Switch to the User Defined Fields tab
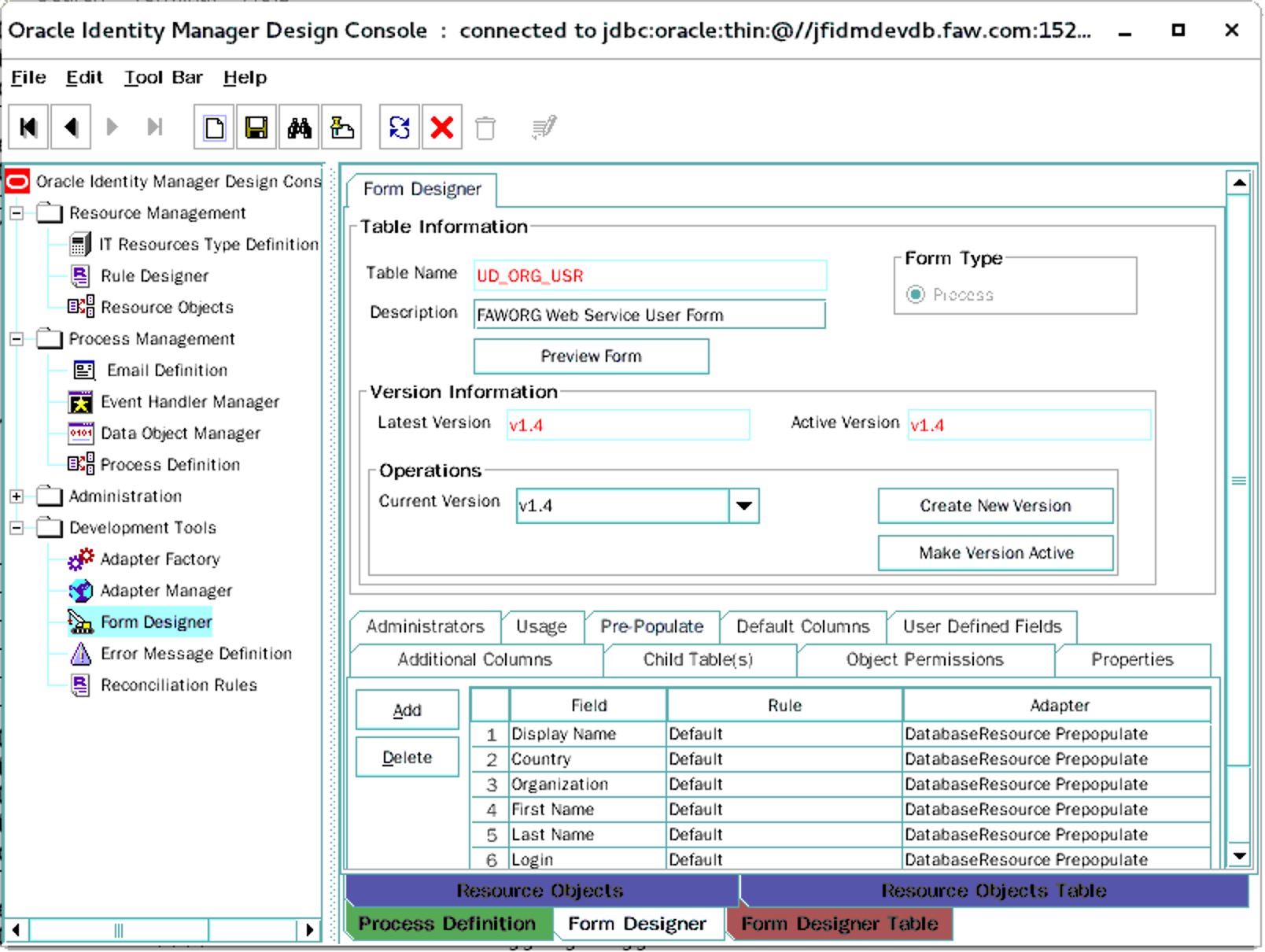 pyautogui.click(x=982, y=627)
